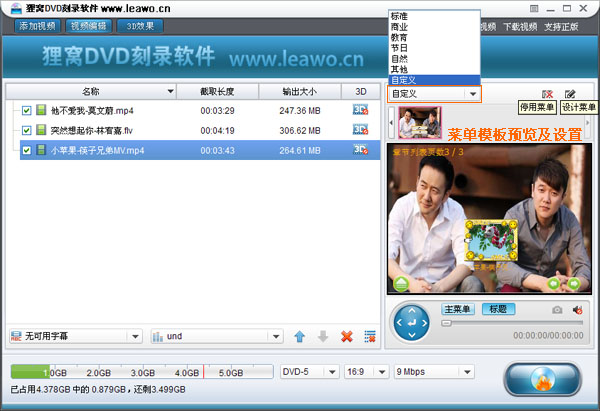Select the two-men menu template thumbnail
This screenshot has width=600, height=411.
[x=420, y=122]
